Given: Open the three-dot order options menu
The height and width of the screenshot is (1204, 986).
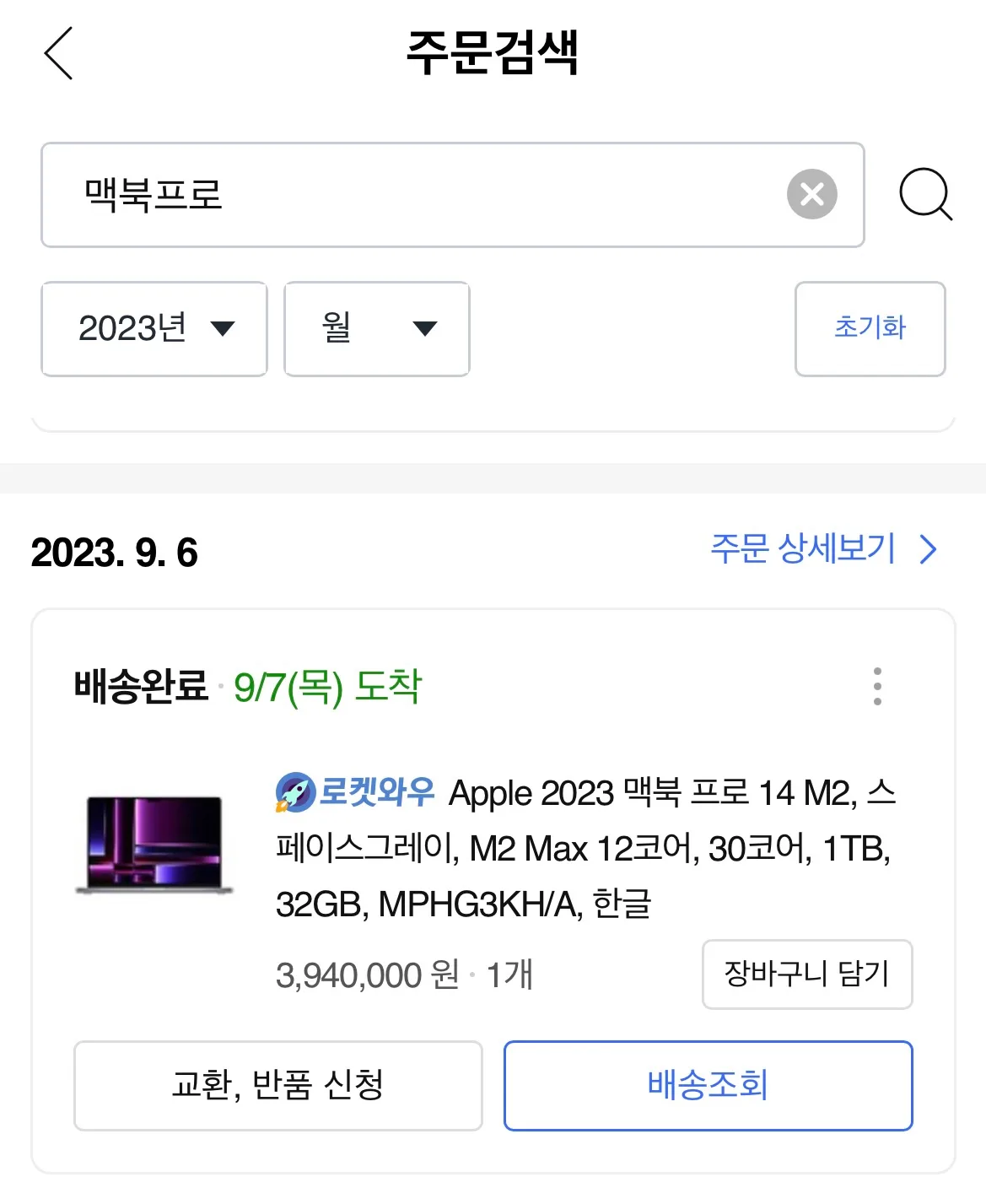Looking at the screenshot, I should point(877,686).
